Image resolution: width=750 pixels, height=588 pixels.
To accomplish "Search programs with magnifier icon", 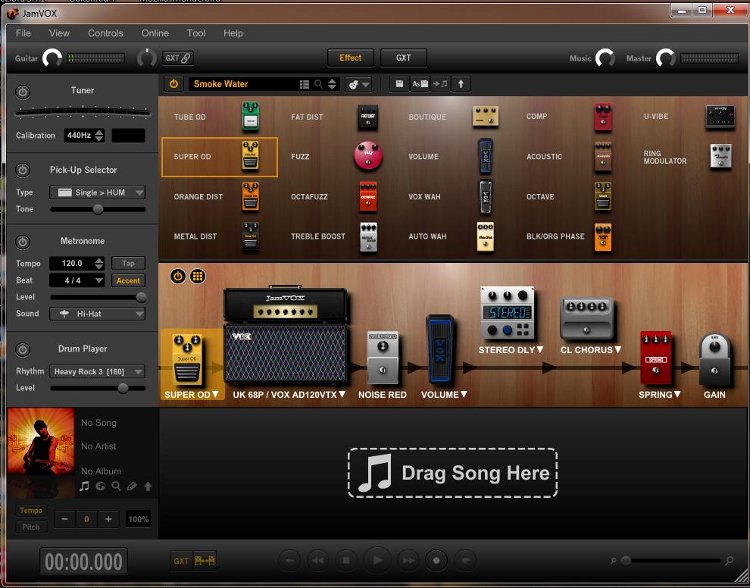I will point(318,84).
